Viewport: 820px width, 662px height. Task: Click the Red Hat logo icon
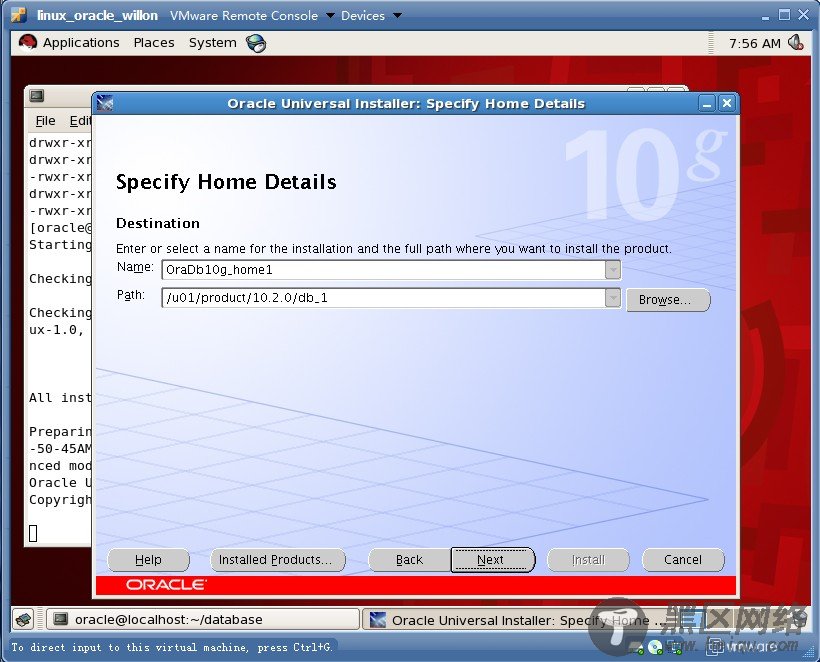point(28,42)
